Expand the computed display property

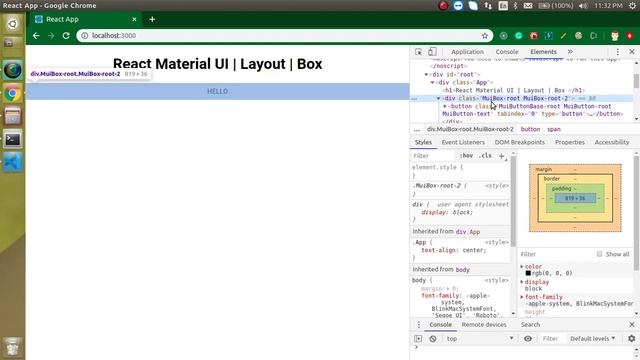coord(522,282)
